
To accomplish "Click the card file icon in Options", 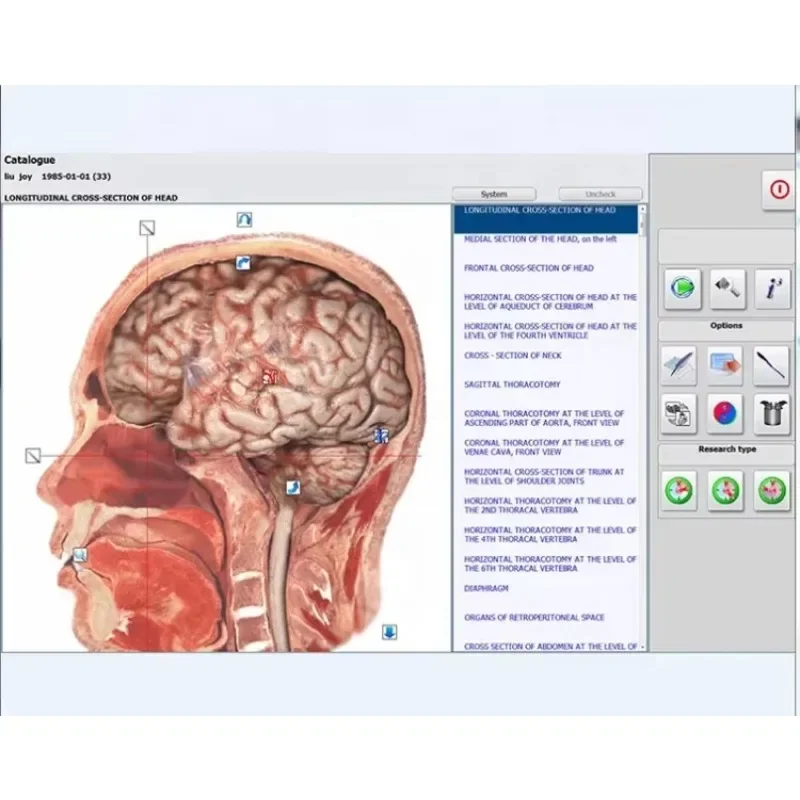I will tap(723, 364).
